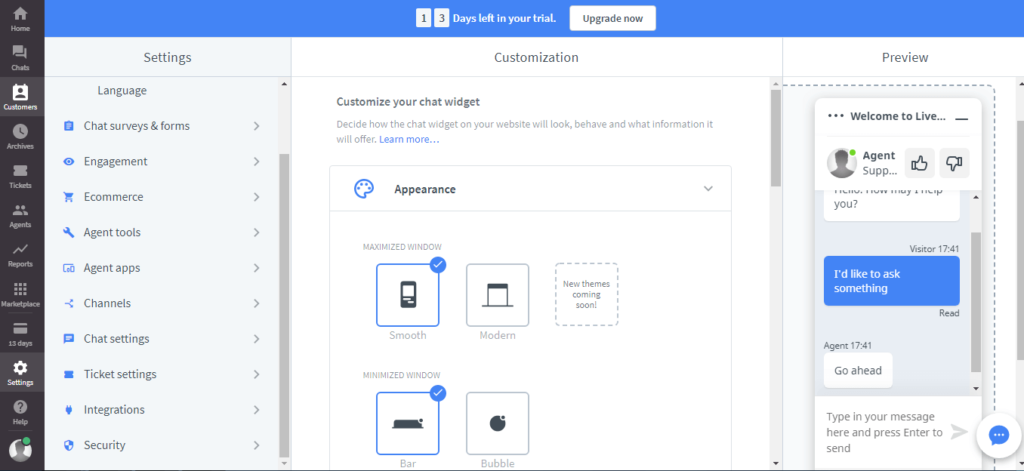Open the Language settings item
Viewport: 1024px width, 471px height.
point(122,91)
